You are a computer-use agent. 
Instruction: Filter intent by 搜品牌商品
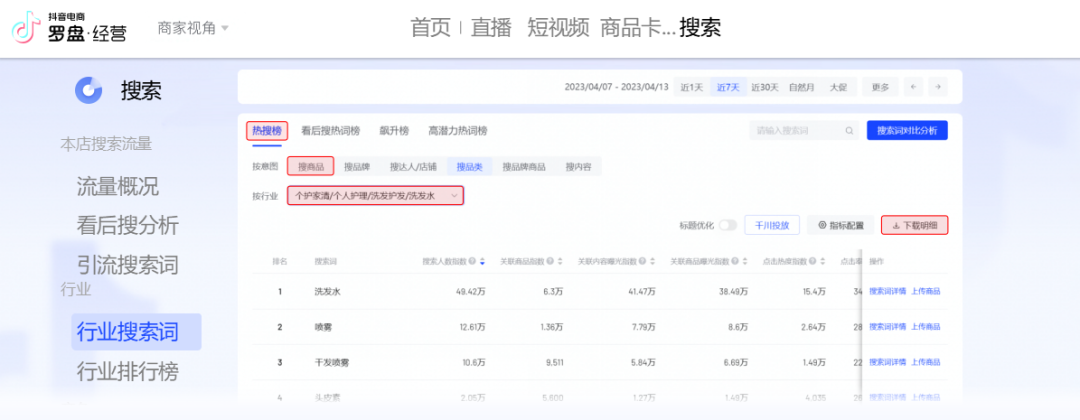point(524,167)
